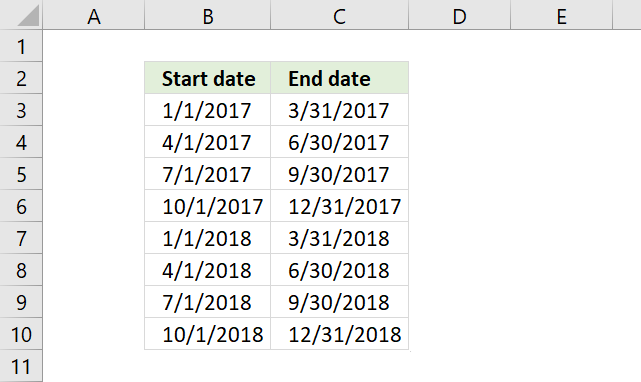Click the cell showing 4/1/2017

(x=208, y=142)
